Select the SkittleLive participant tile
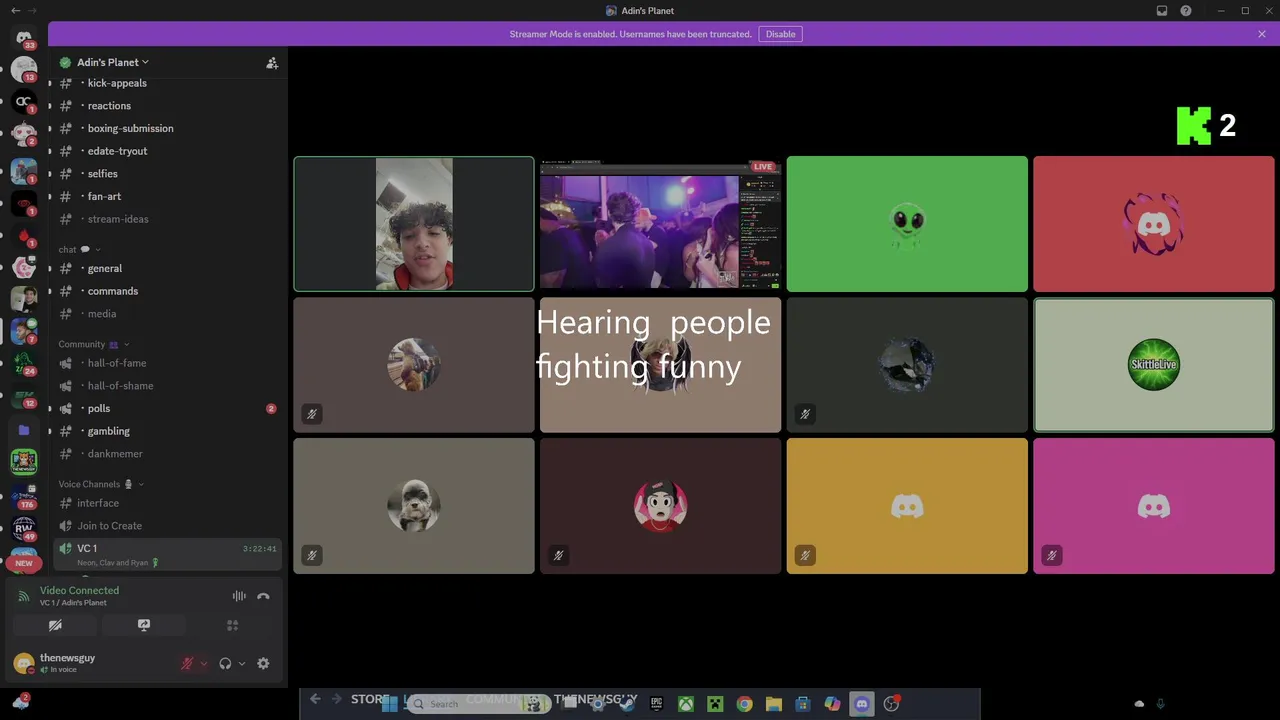1280x720 pixels. (1154, 365)
